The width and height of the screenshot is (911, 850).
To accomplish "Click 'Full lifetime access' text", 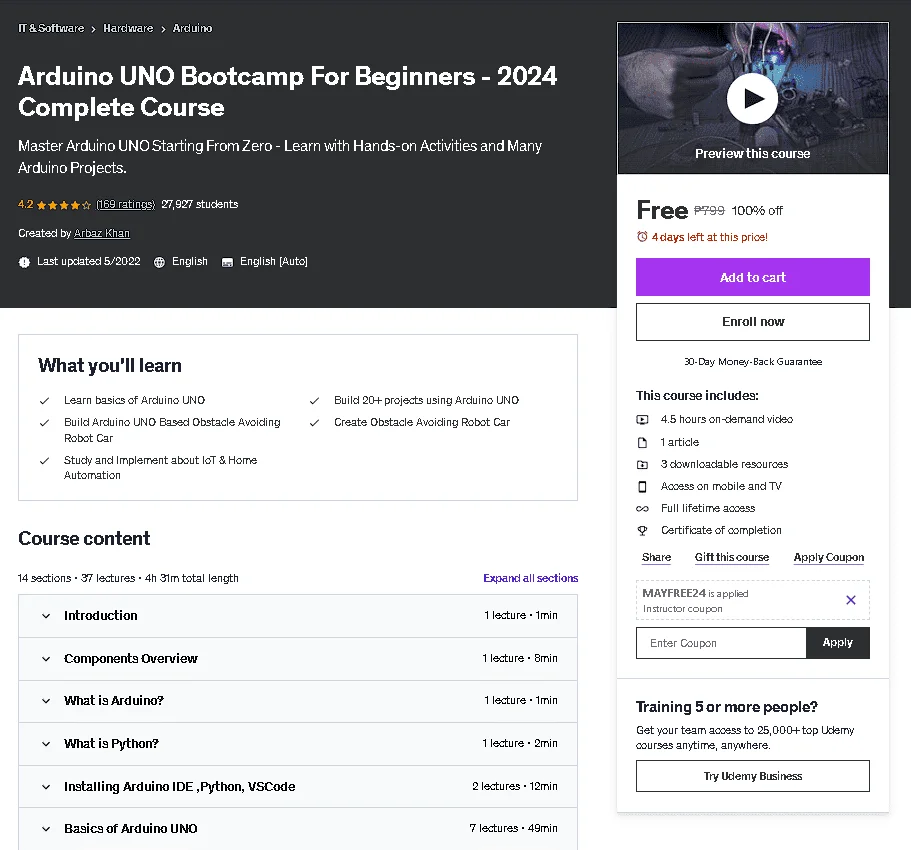I will (708, 508).
